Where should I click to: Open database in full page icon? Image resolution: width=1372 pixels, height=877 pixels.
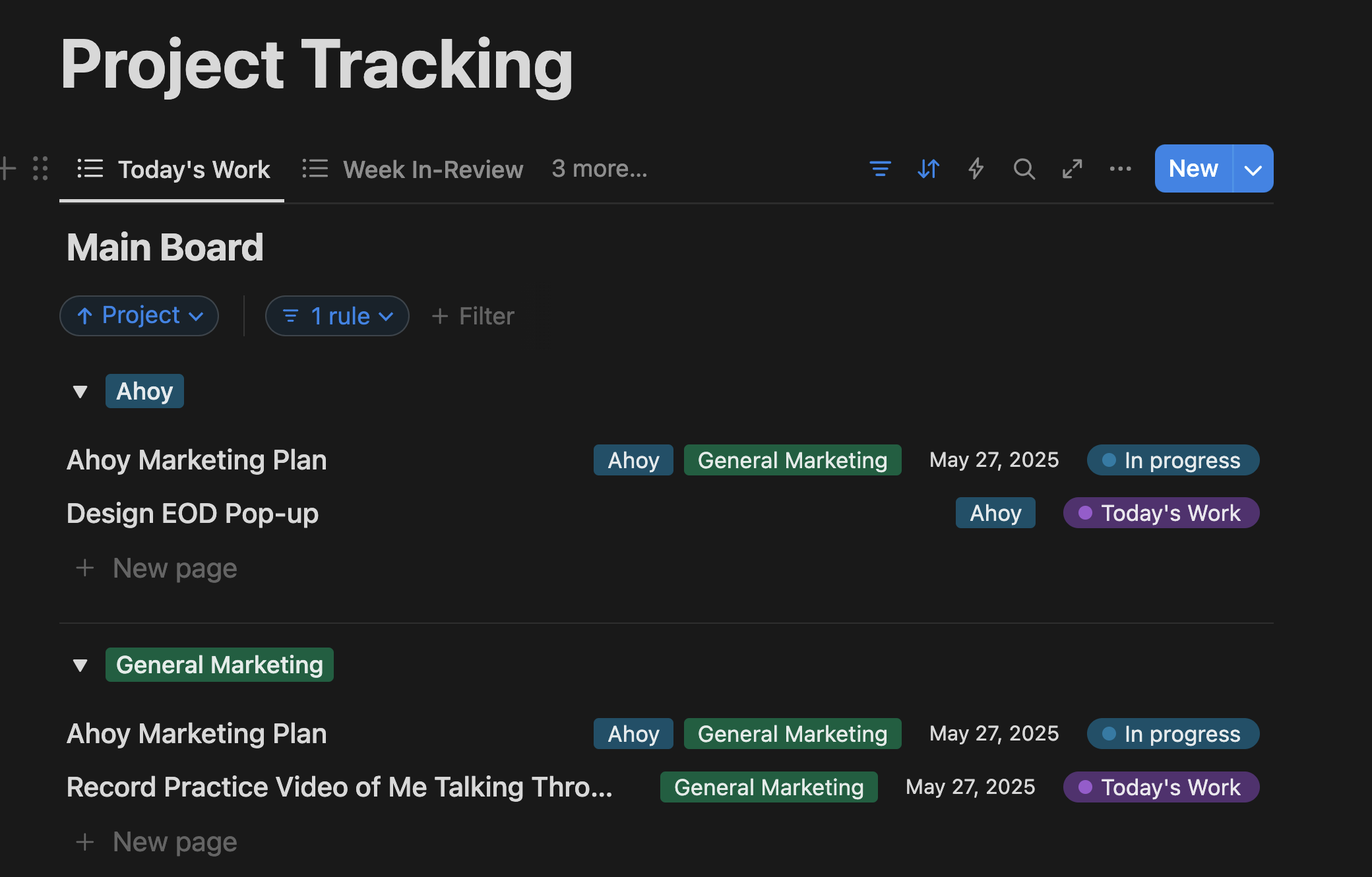(x=1072, y=169)
